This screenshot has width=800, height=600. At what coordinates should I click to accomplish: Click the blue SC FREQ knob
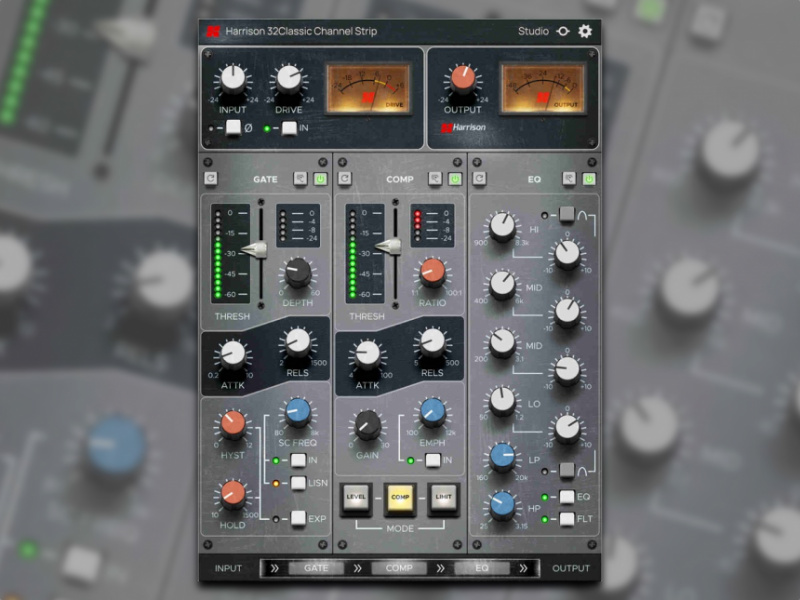pyautogui.click(x=297, y=411)
